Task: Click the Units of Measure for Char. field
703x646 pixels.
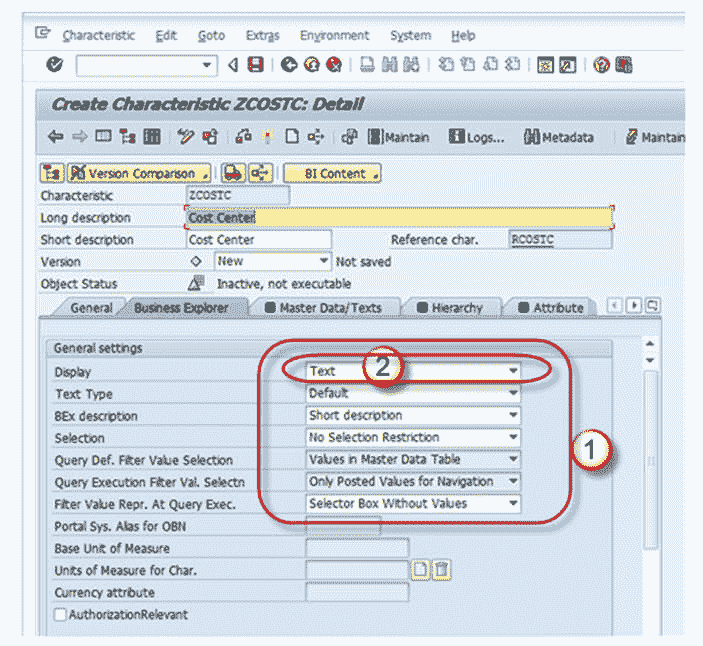Action: [357, 570]
